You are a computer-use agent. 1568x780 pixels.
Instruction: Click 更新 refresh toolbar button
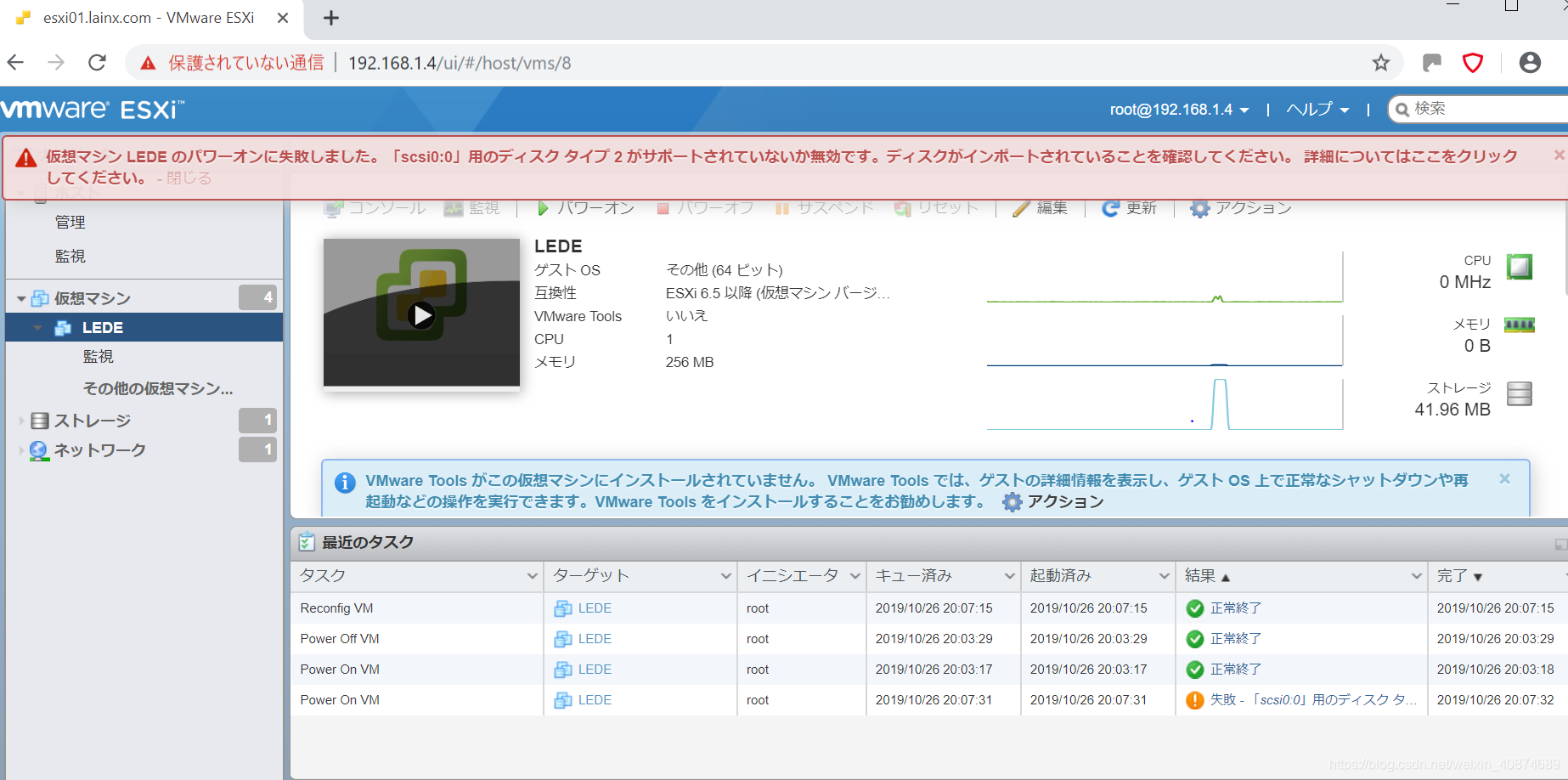point(1129,208)
